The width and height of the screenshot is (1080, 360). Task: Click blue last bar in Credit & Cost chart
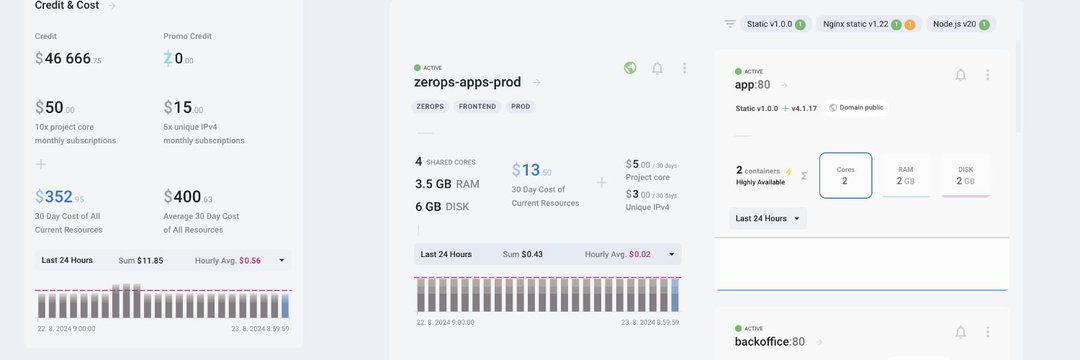285,306
